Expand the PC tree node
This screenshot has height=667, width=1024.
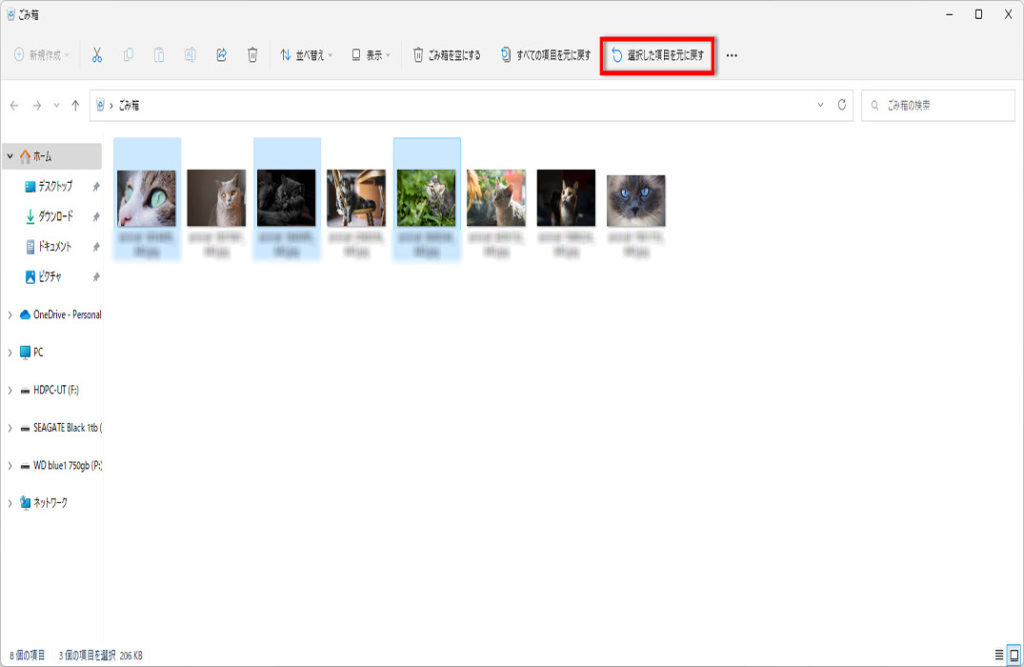(x=10, y=353)
